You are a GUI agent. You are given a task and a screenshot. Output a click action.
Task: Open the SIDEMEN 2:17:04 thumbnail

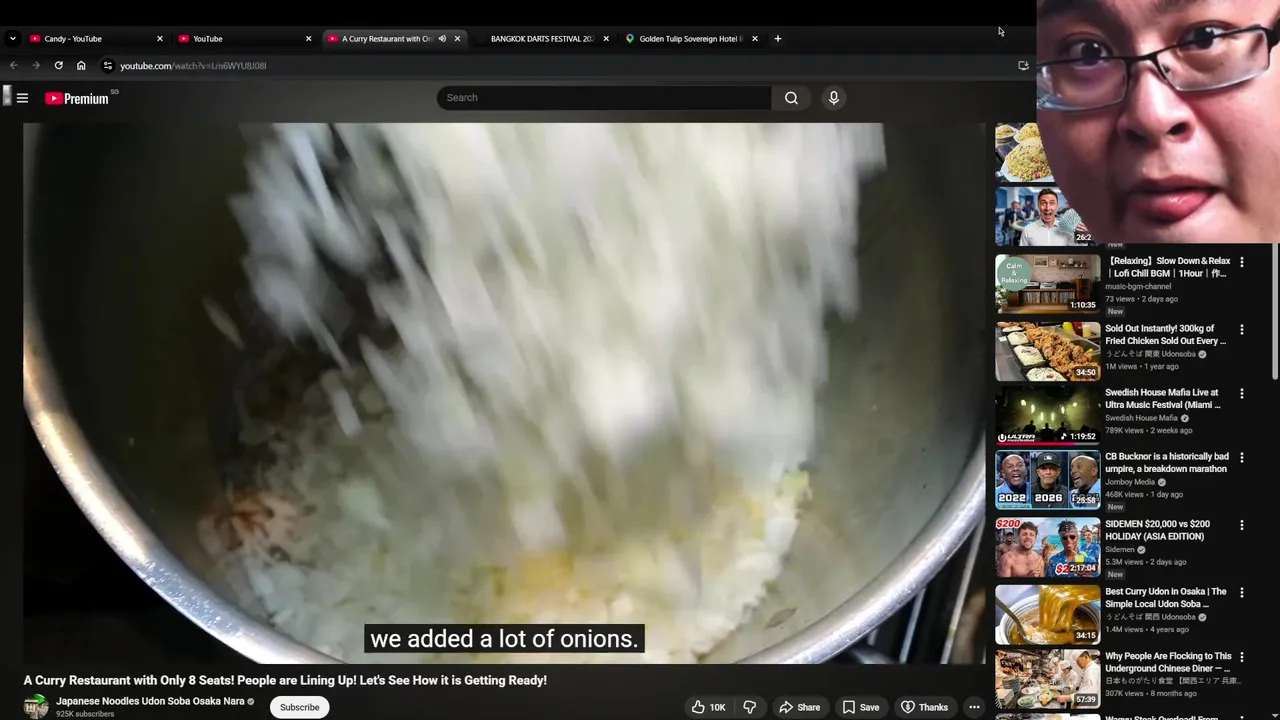(x=1047, y=547)
